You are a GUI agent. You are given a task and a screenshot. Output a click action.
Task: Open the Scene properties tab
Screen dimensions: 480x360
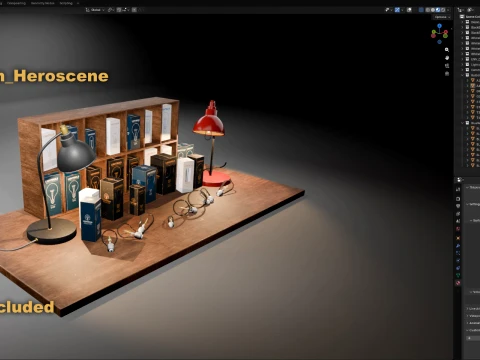point(458,221)
